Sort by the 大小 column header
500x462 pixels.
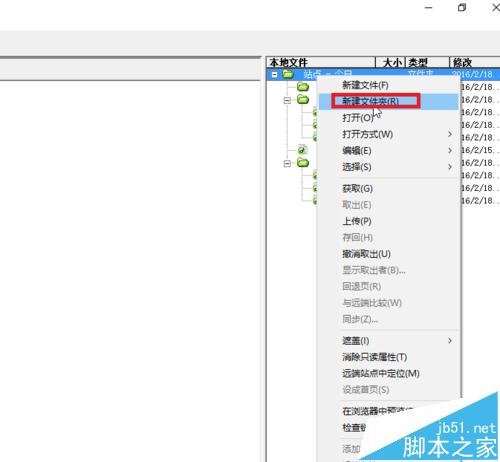(390, 62)
